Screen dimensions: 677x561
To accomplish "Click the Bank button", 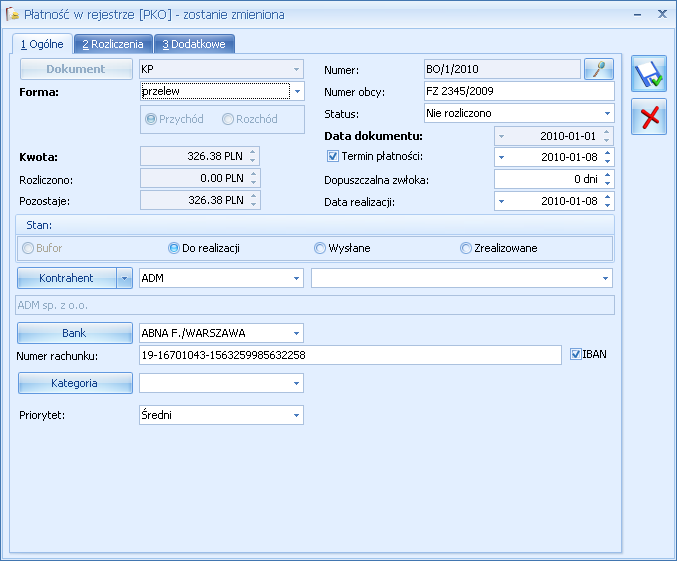I will point(75,333).
